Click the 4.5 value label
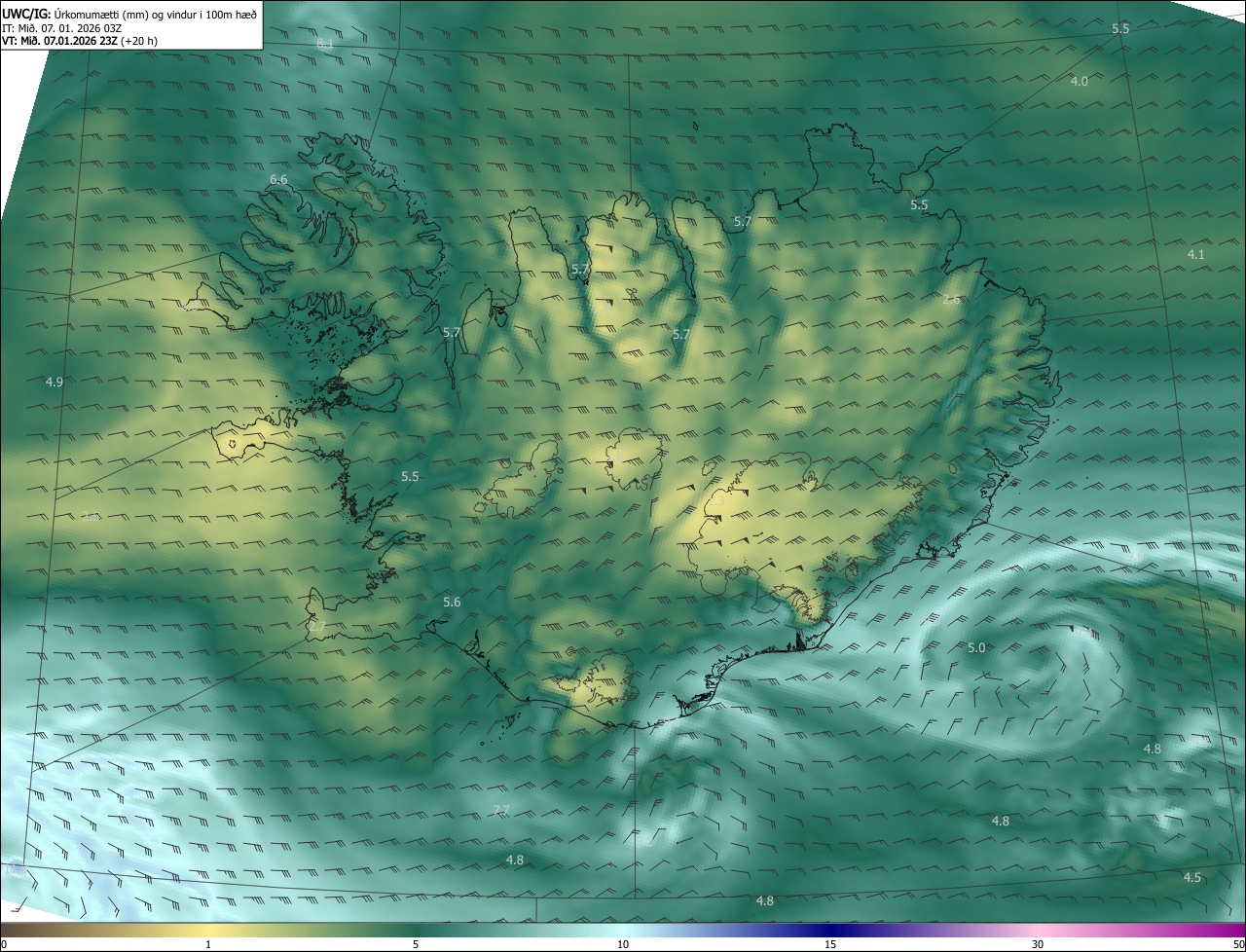Screen dimensions: 1246x952 [x=1191, y=878]
